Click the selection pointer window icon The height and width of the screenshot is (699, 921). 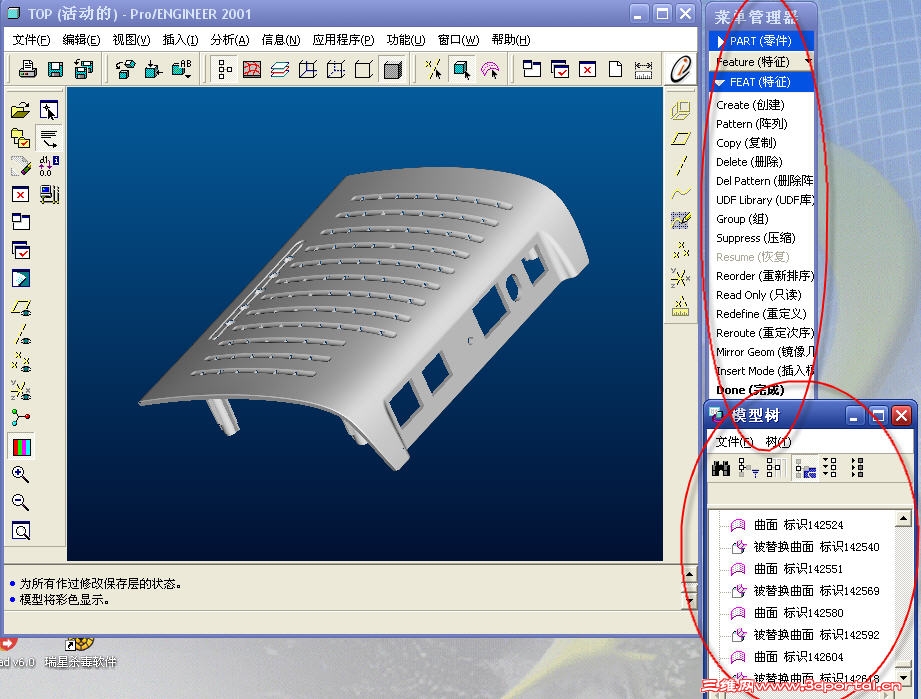click(49, 110)
